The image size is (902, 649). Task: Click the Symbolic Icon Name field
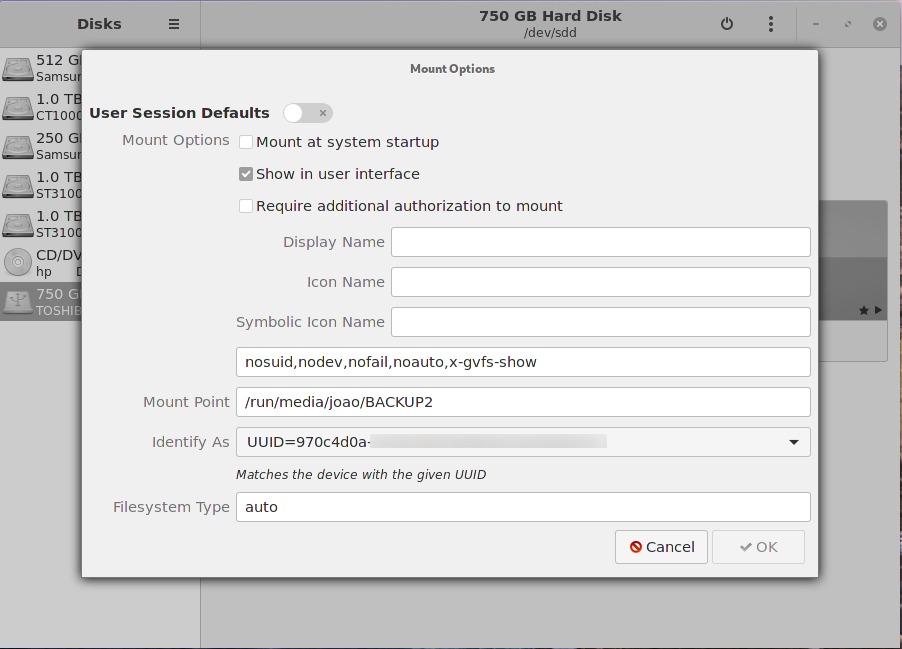click(x=601, y=322)
